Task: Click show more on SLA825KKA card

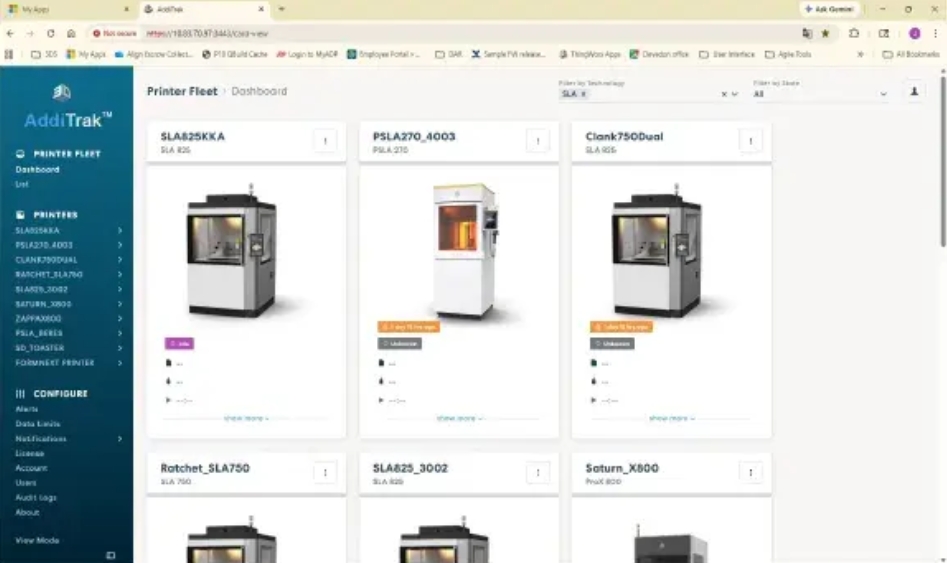Action: [246, 418]
